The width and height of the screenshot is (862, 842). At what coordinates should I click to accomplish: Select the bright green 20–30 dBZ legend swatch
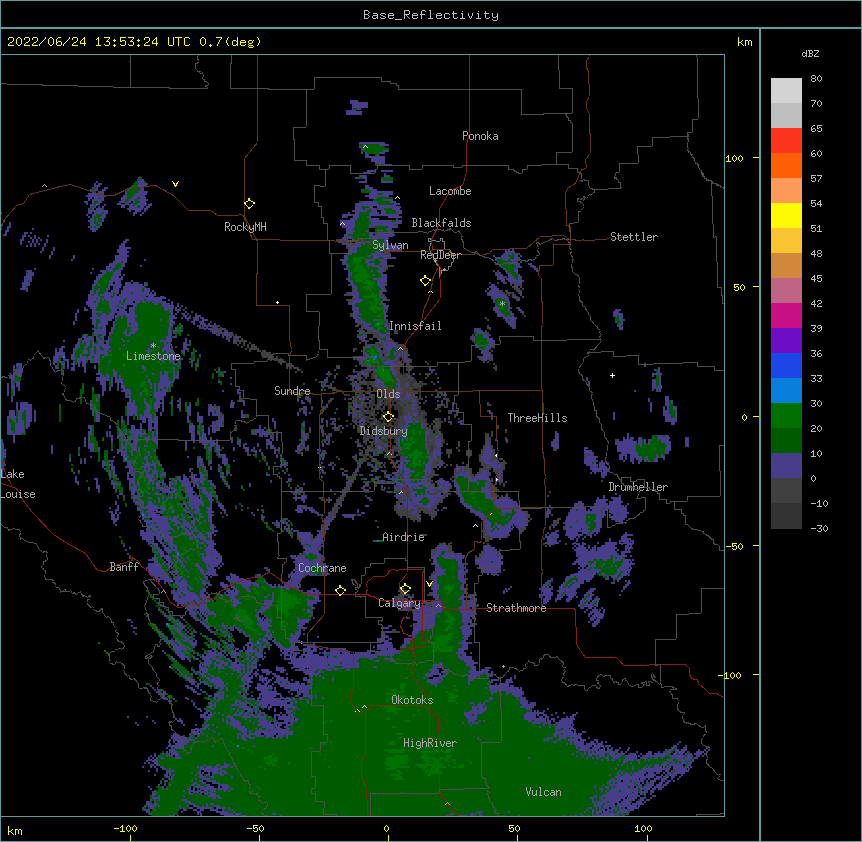786,416
